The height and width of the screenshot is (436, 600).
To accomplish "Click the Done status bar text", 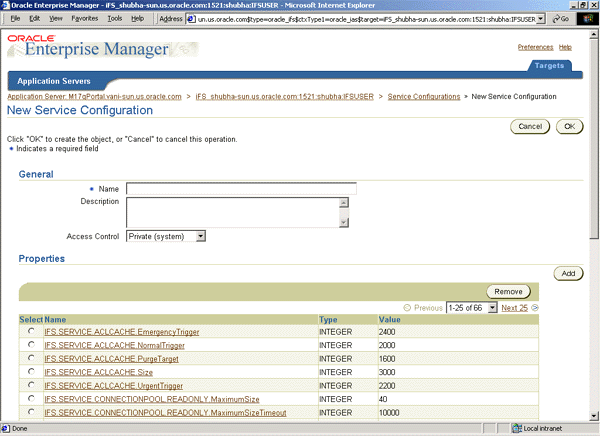I will coord(20,428).
